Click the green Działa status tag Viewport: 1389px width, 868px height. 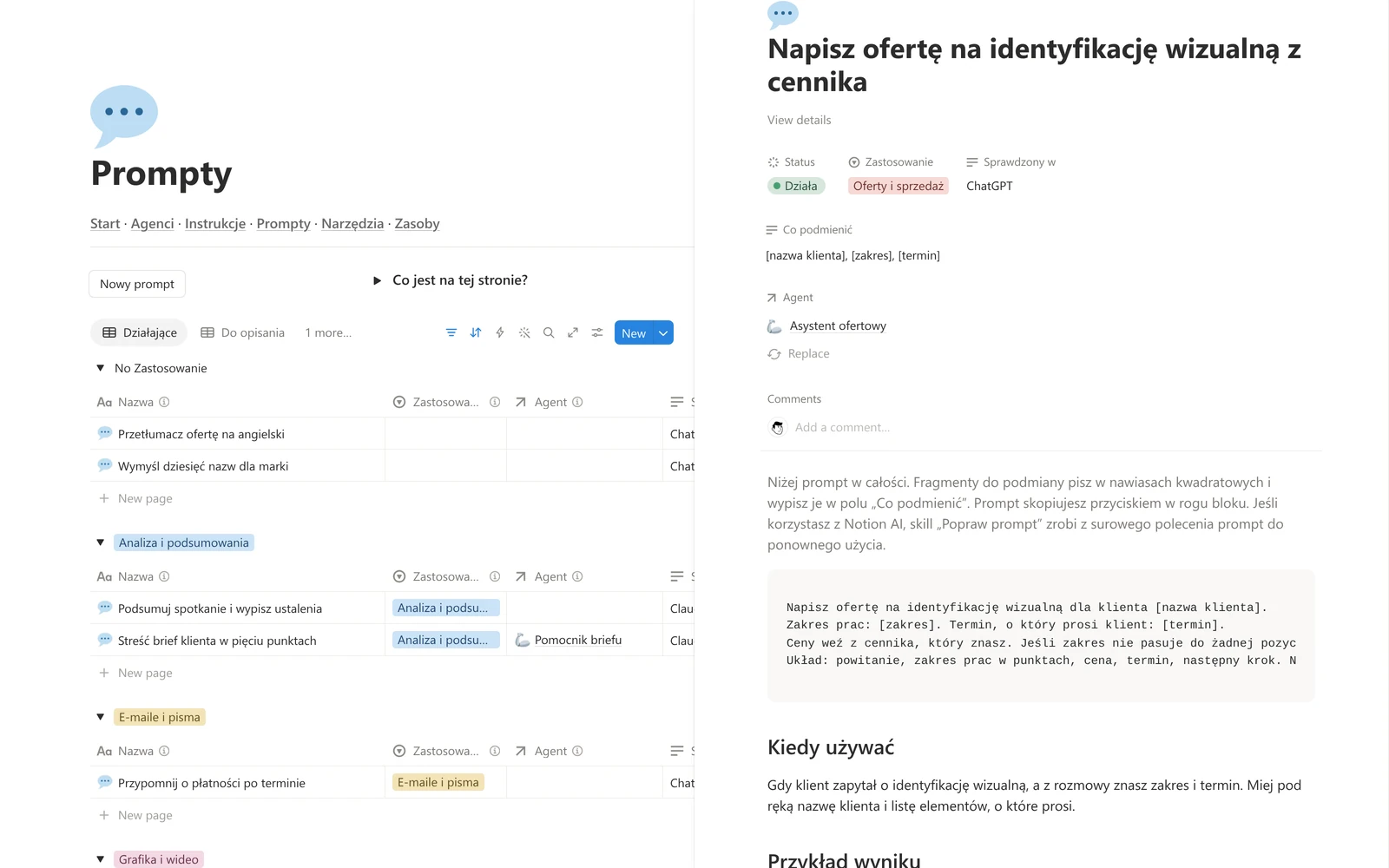click(x=795, y=186)
